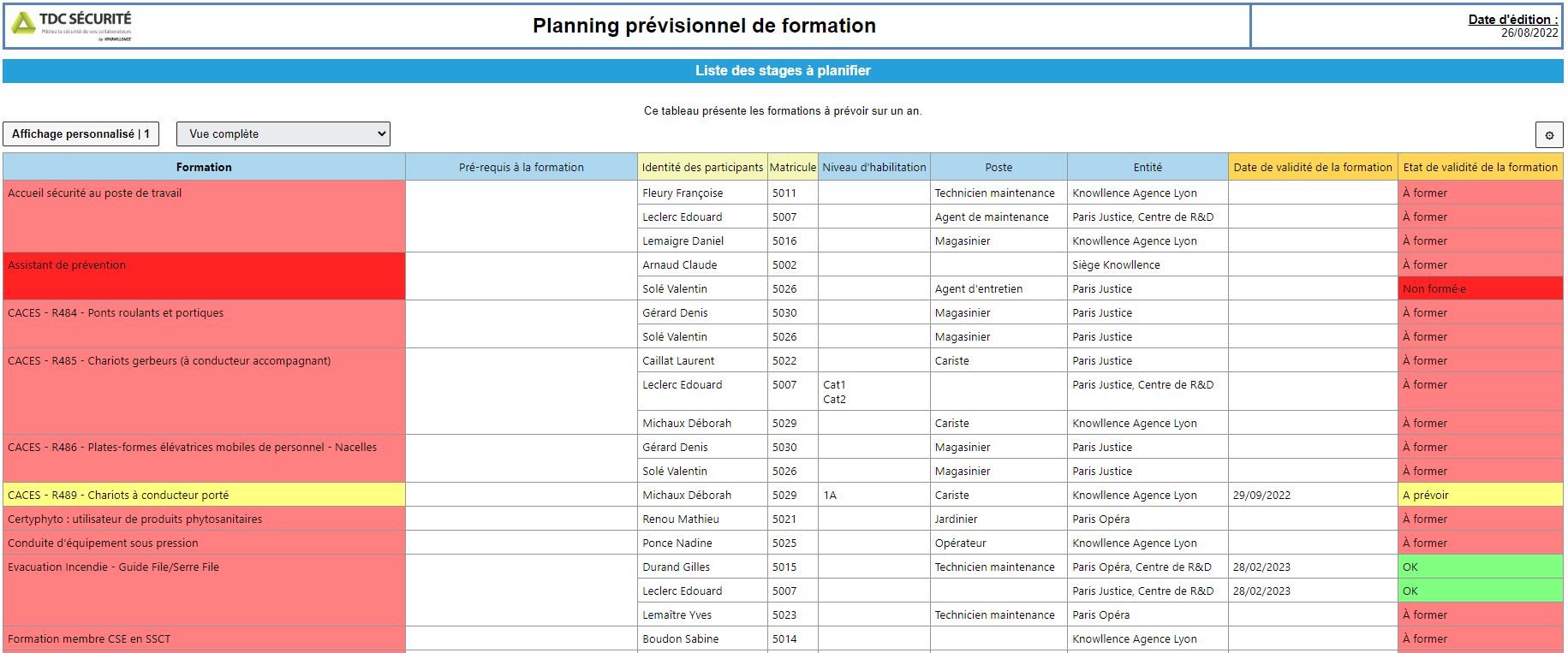Select the Matricule column header
Viewport: 1568px width, 653px height.
click(793, 167)
